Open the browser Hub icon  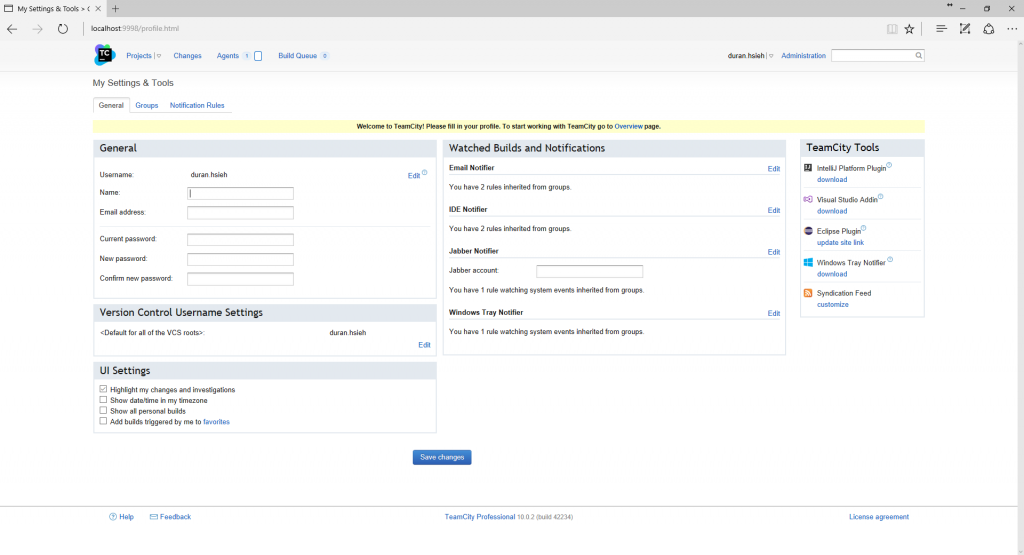point(941,29)
